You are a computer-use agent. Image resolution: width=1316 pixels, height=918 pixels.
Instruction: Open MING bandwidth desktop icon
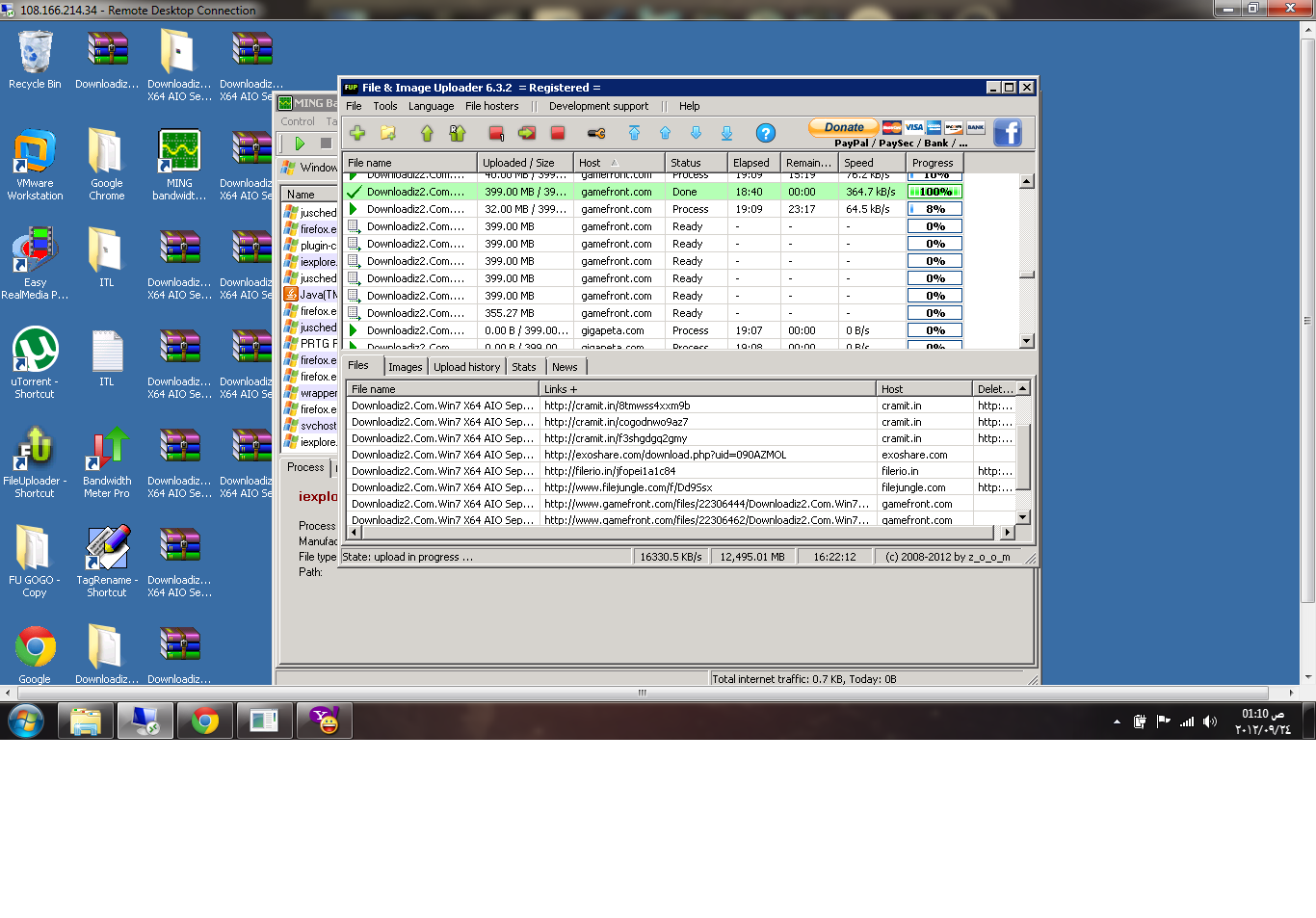(x=179, y=165)
